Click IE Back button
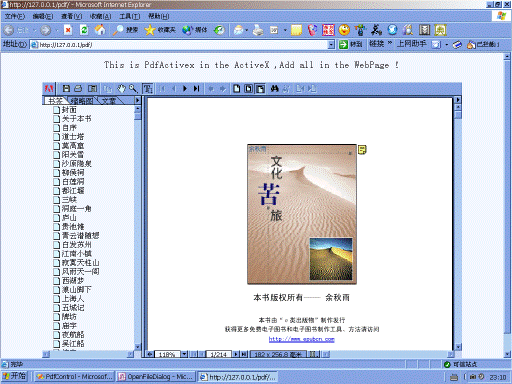The width and height of the screenshot is (512, 384). [x=9, y=30]
